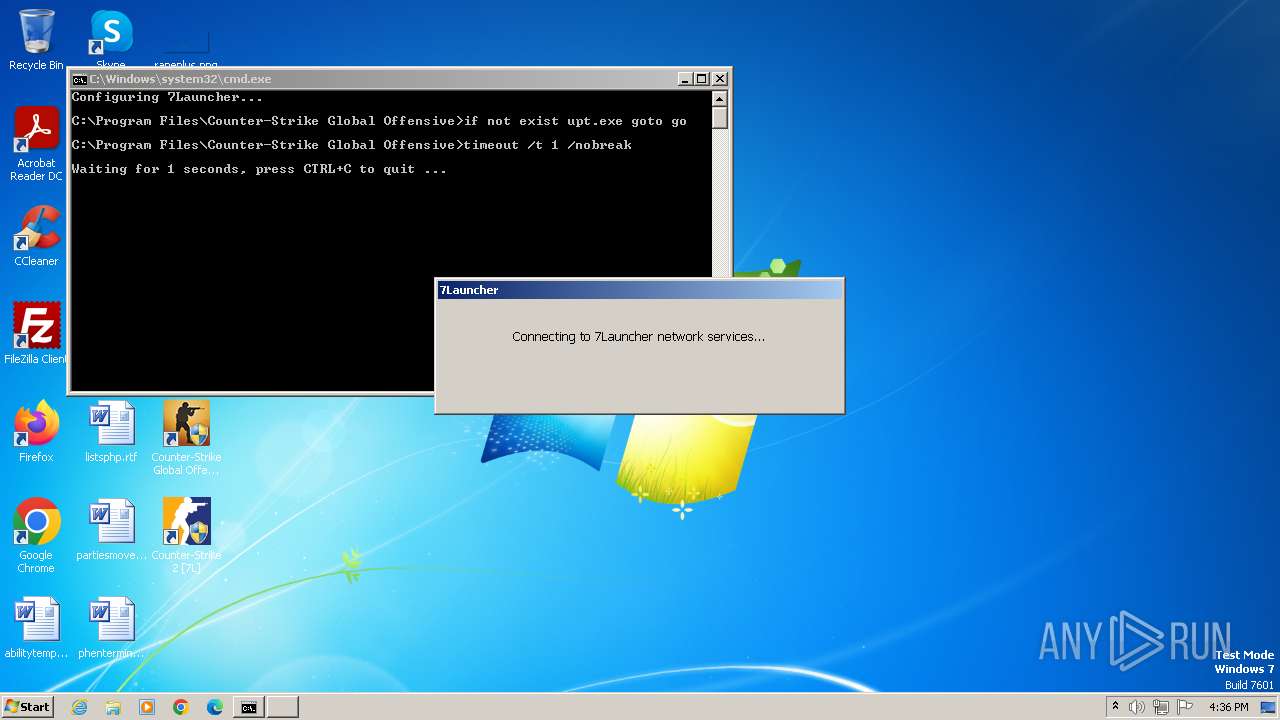This screenshot has height=720, width=1280.
Task: Open Google Chrome desktop shortcut
Action: click(36, 536)
